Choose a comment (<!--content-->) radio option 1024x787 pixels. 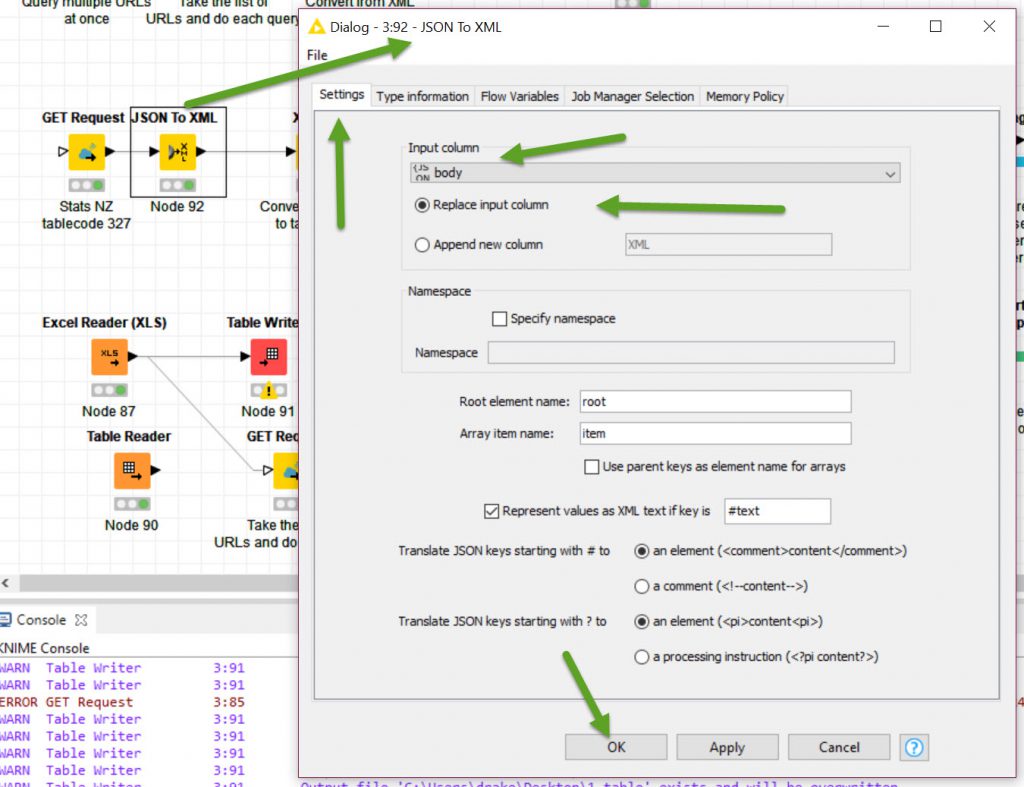click(x=642, y=587)
